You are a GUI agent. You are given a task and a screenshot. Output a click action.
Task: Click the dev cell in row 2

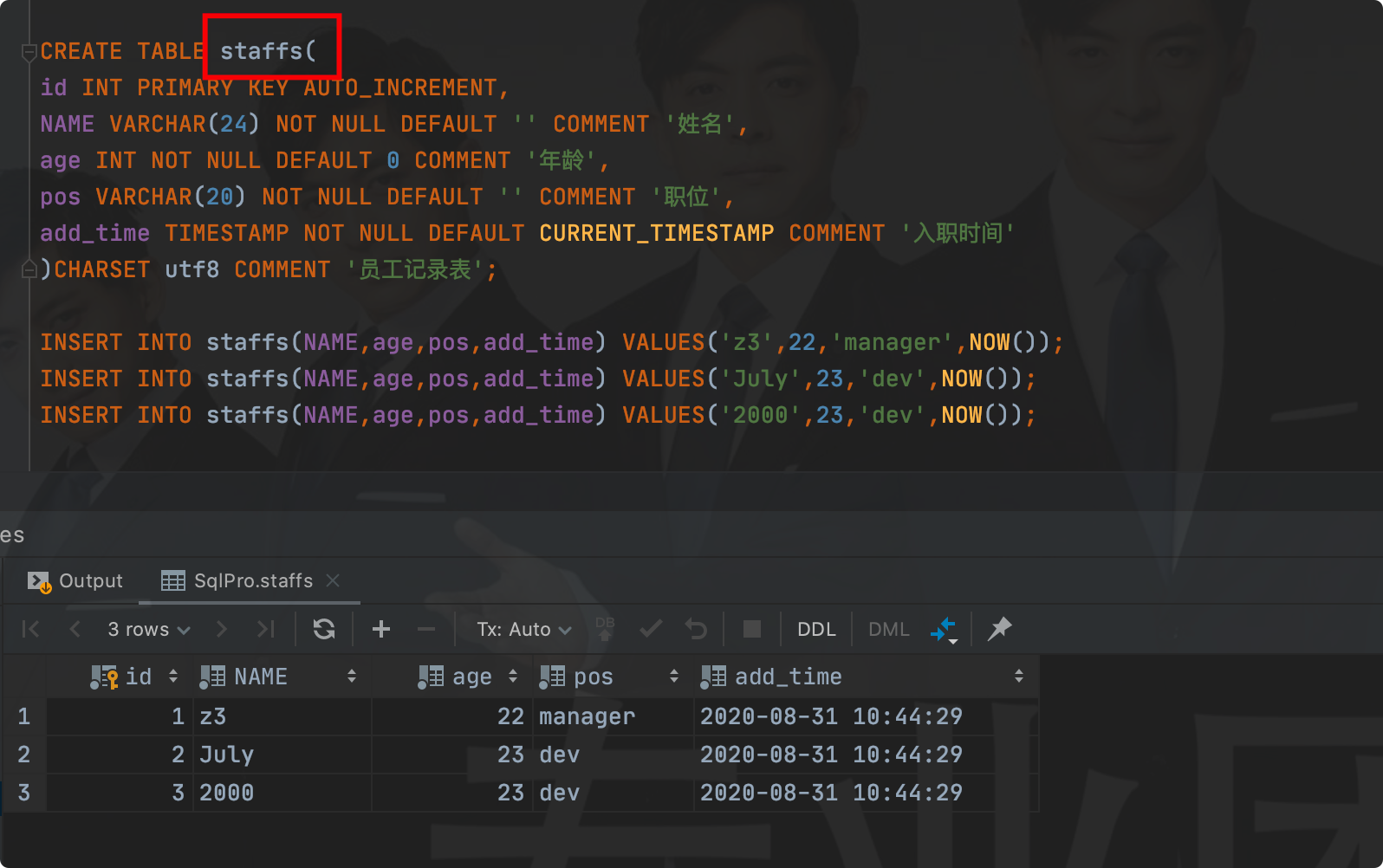(613, 755)
